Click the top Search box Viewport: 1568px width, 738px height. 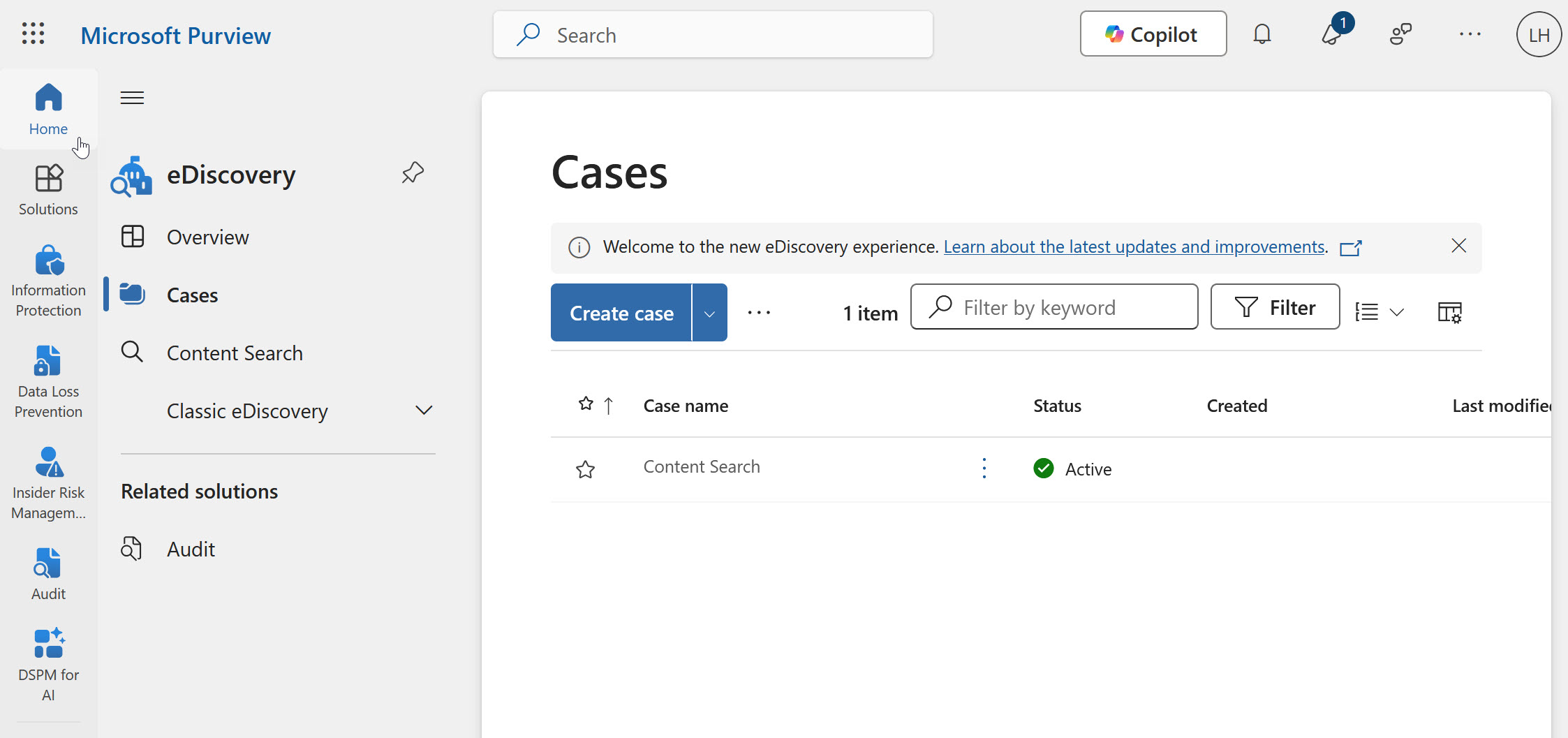[x=713, y=34]
